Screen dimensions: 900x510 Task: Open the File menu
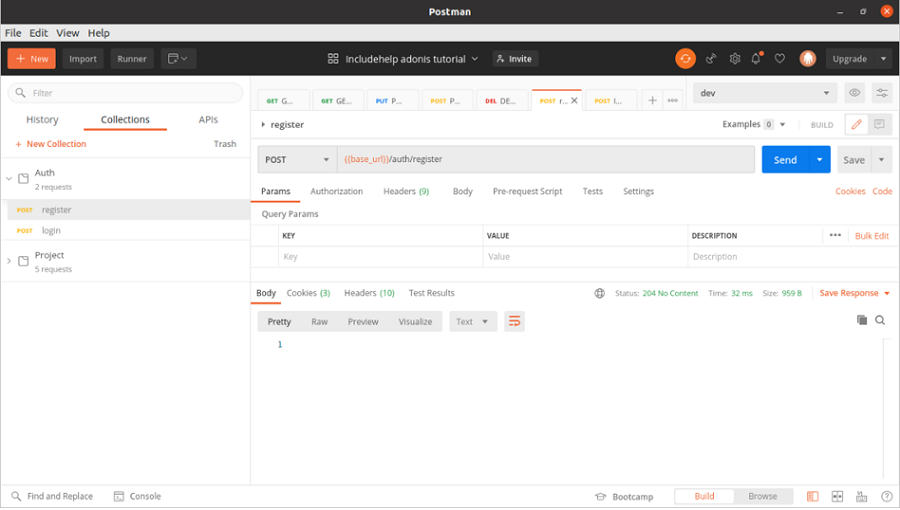(13, 33)
